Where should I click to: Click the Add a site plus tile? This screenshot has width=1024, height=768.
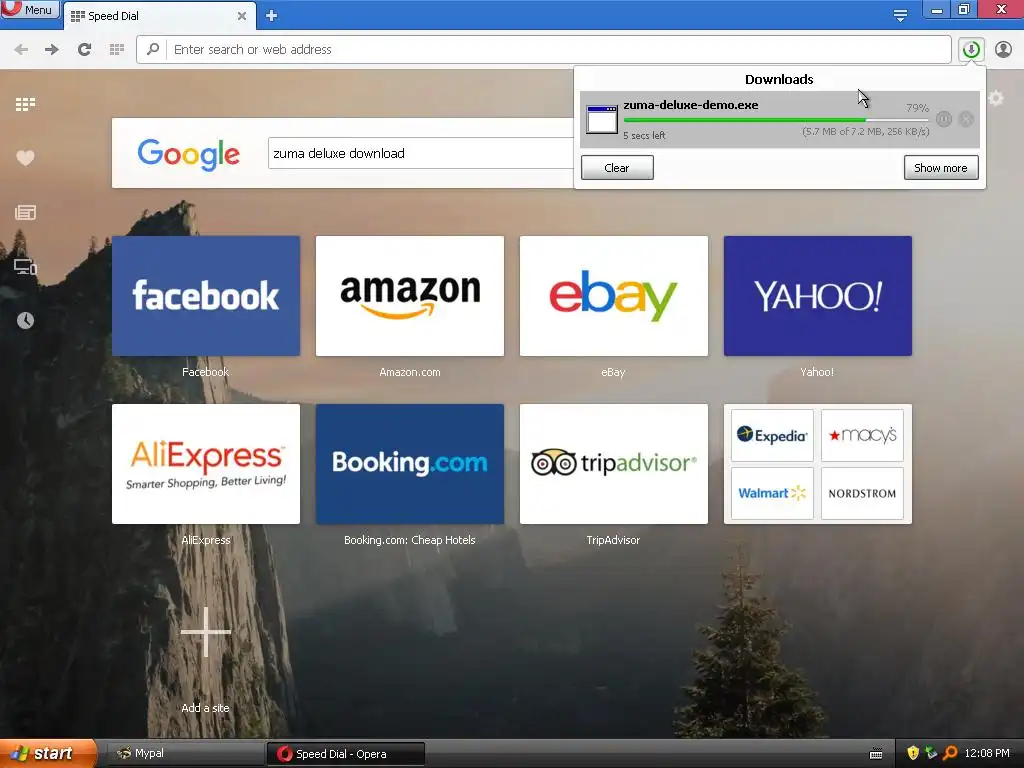point(206,632)
